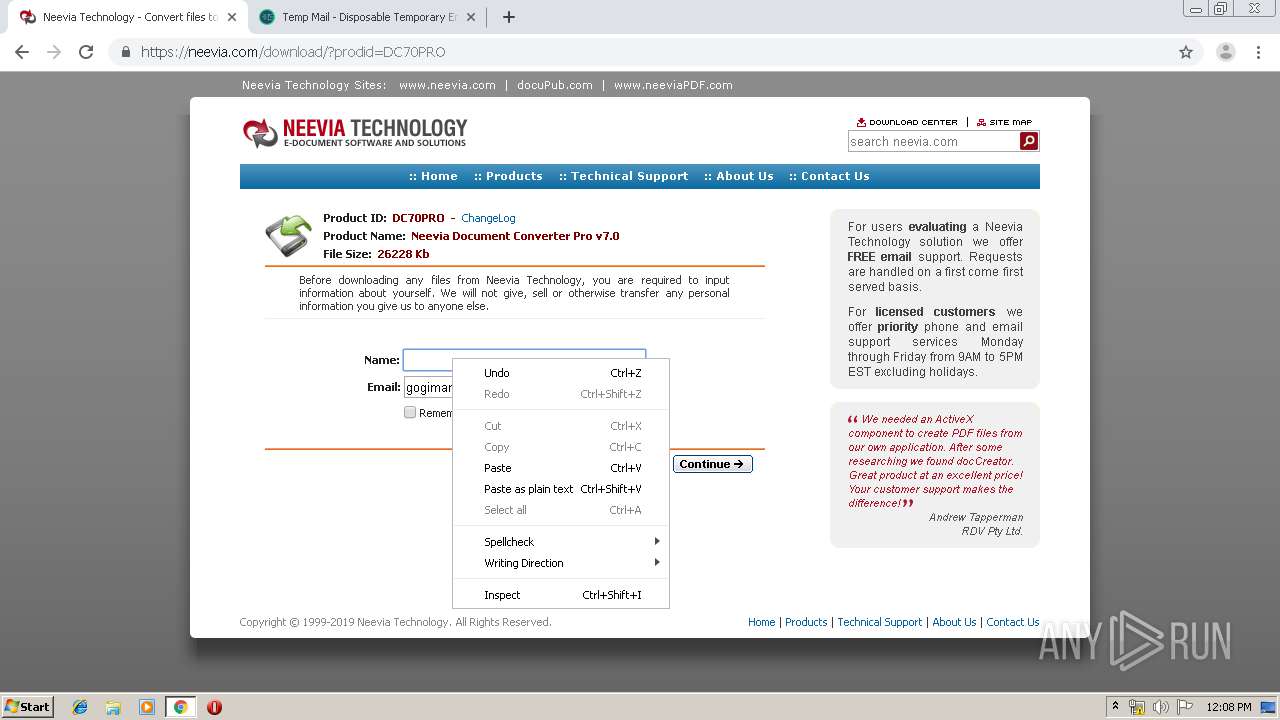Choose Undo in the context menu

tap(561, 373)
